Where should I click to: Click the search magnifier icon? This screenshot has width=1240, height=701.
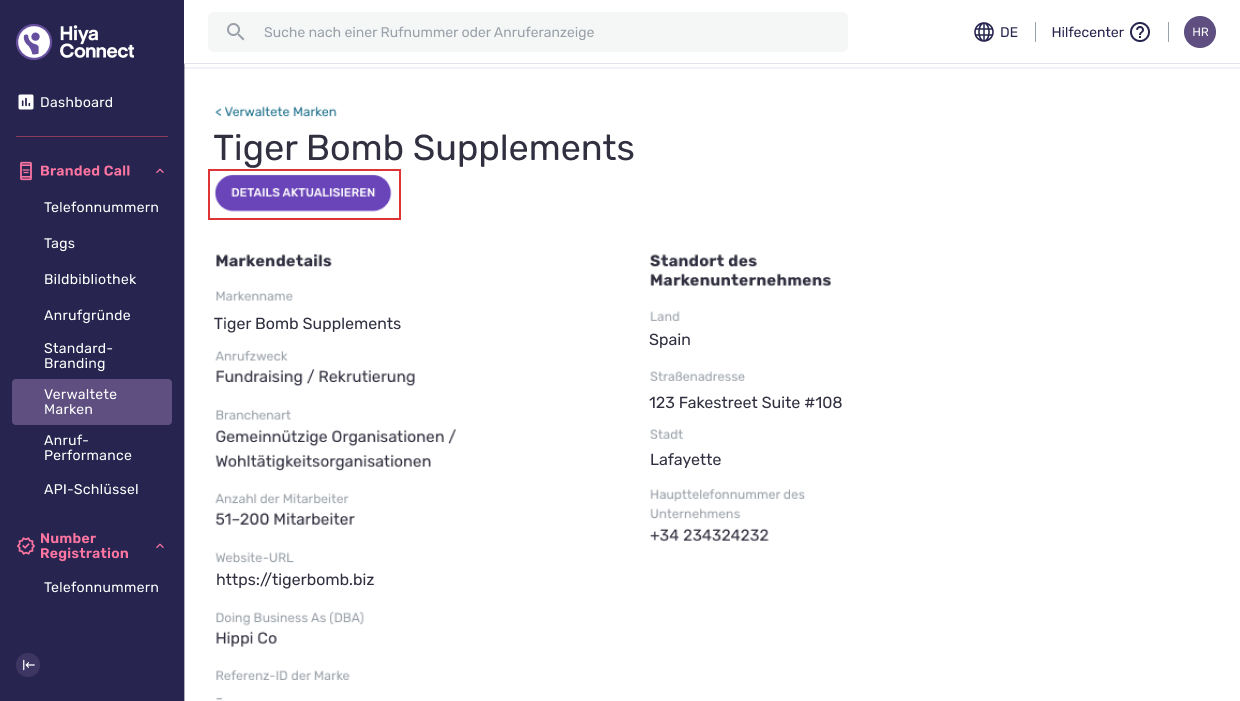click(x=235, y=32)
